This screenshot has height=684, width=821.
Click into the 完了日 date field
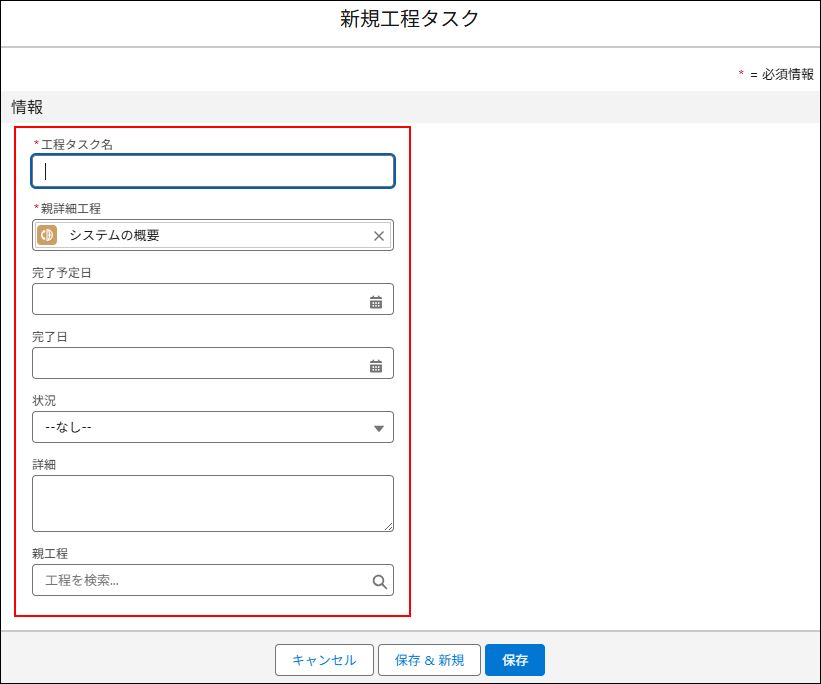pyautogui.click(x=195, y=363)
